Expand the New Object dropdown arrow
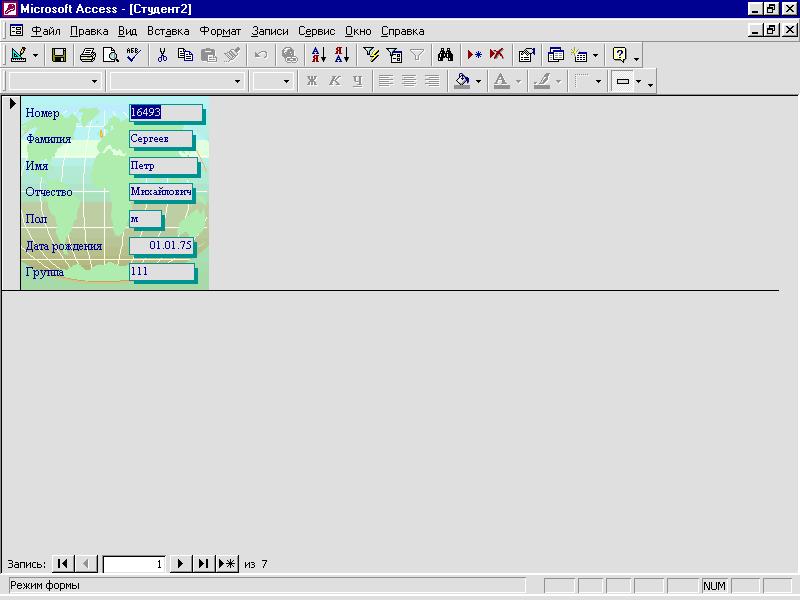 pyautogui.click(x=595, y=55)
